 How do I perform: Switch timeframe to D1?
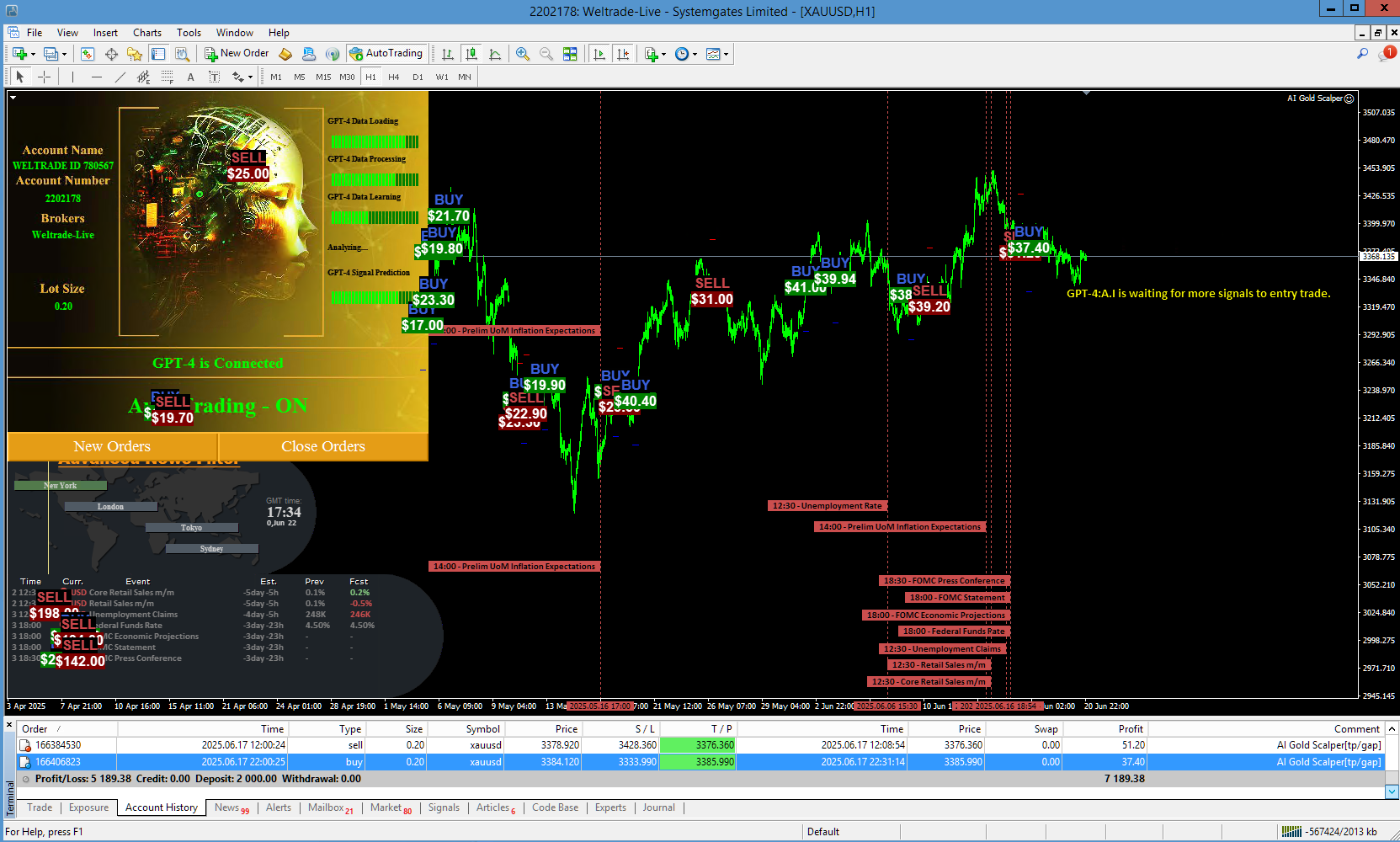[x=418, y=77]
